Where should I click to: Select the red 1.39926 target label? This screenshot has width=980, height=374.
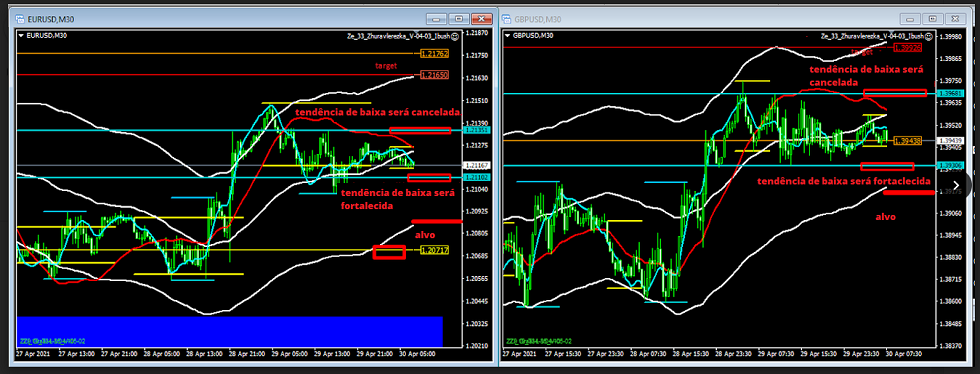tap(907, 48)
